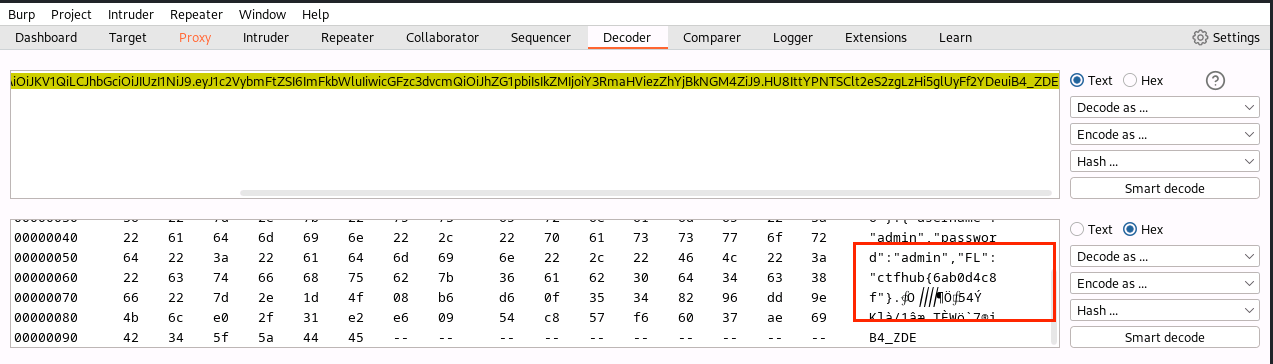The height and width of the screenshot is (364, 1273).
Task: Expand upper panel 'Decode as ...' dropdown
Action: [x=1164, y=107]
